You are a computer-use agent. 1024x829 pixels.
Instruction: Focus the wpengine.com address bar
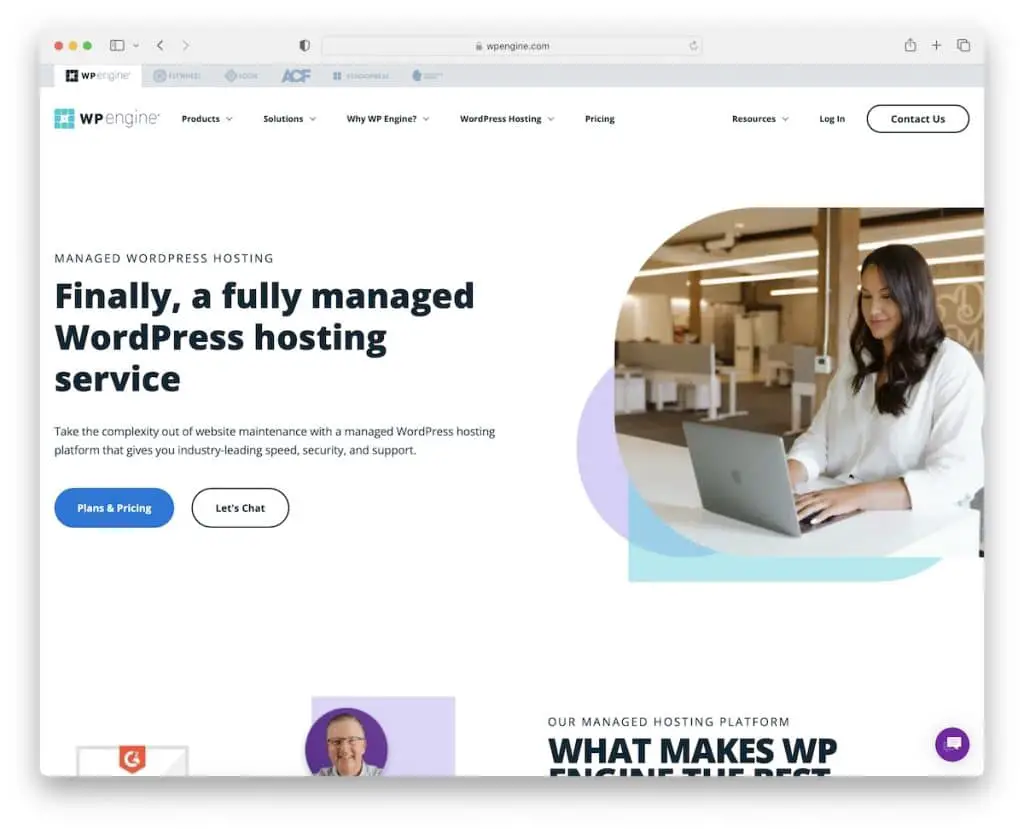point(512,46)
